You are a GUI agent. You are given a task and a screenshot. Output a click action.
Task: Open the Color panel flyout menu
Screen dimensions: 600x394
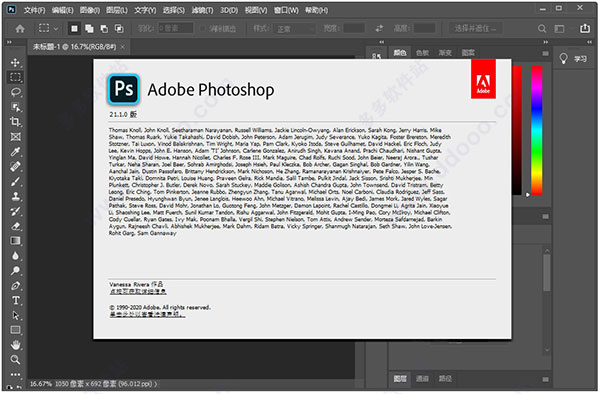click(x=546, y=53)
